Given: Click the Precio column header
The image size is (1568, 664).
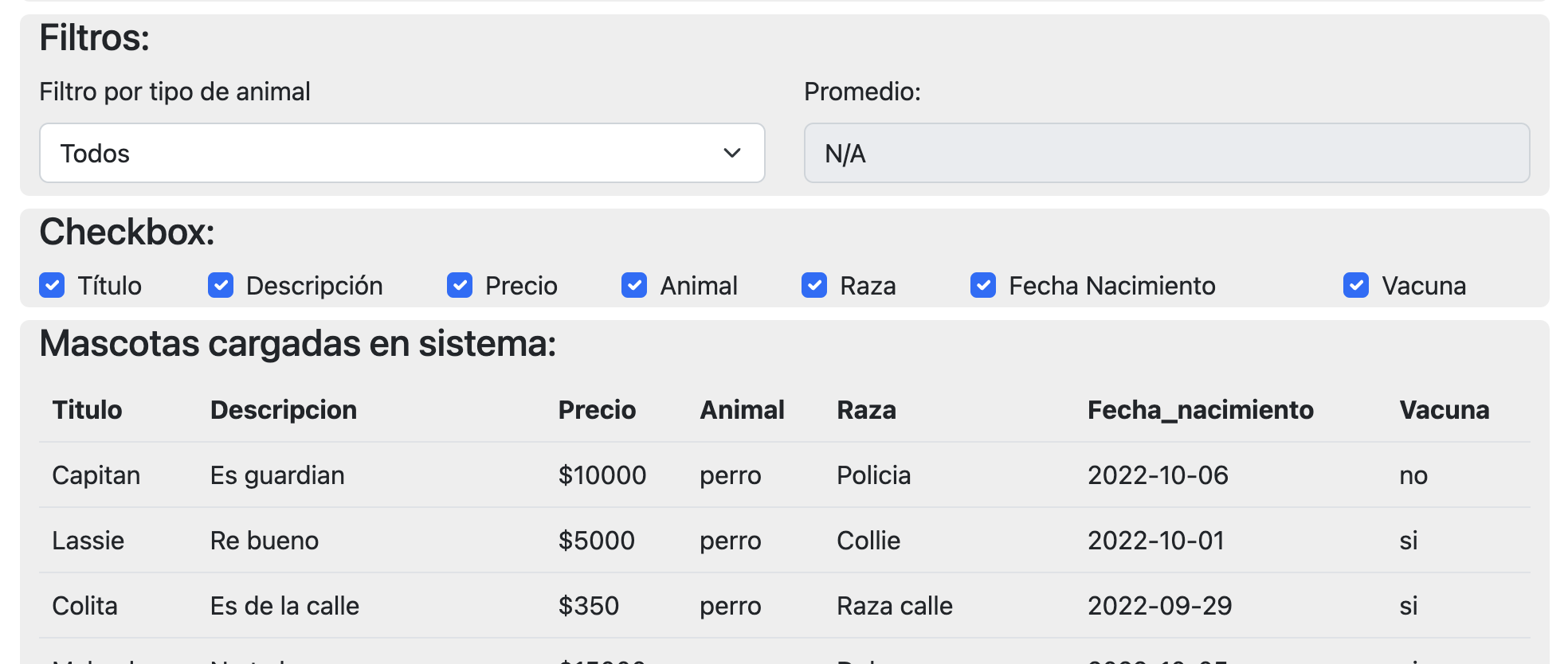Looking at the screenshot, I should coord(597,410).
